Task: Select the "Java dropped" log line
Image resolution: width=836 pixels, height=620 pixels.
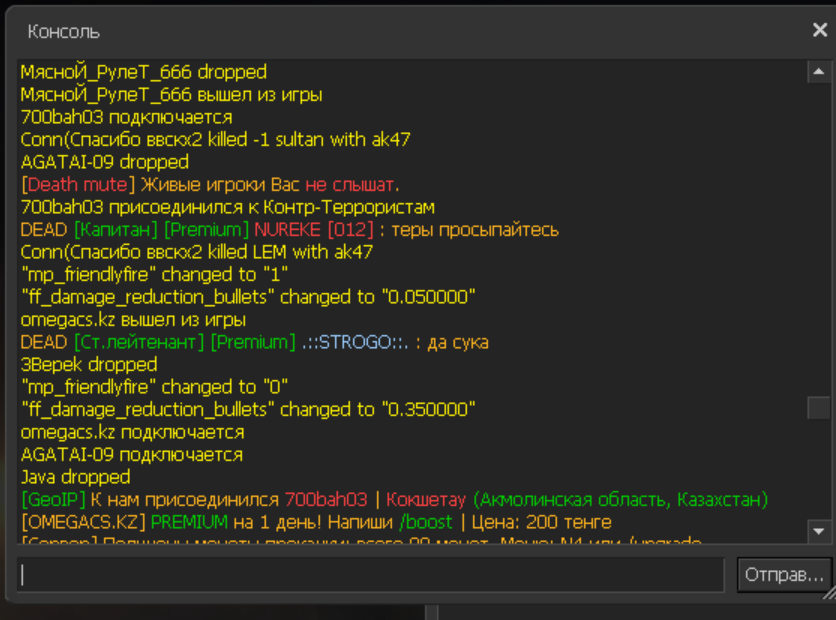Action: click(75, 477)
